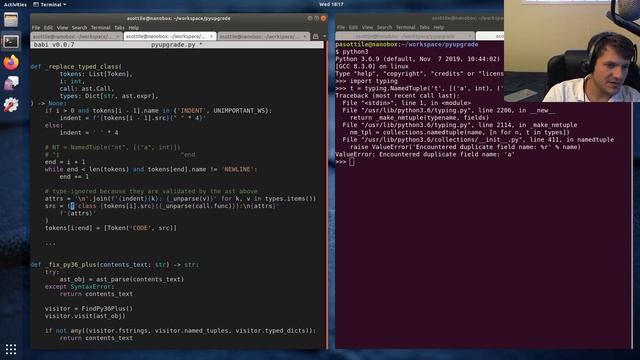
Task: Click the 'Traceback (most recent call last):' line
Action: (x=398, y=96)
